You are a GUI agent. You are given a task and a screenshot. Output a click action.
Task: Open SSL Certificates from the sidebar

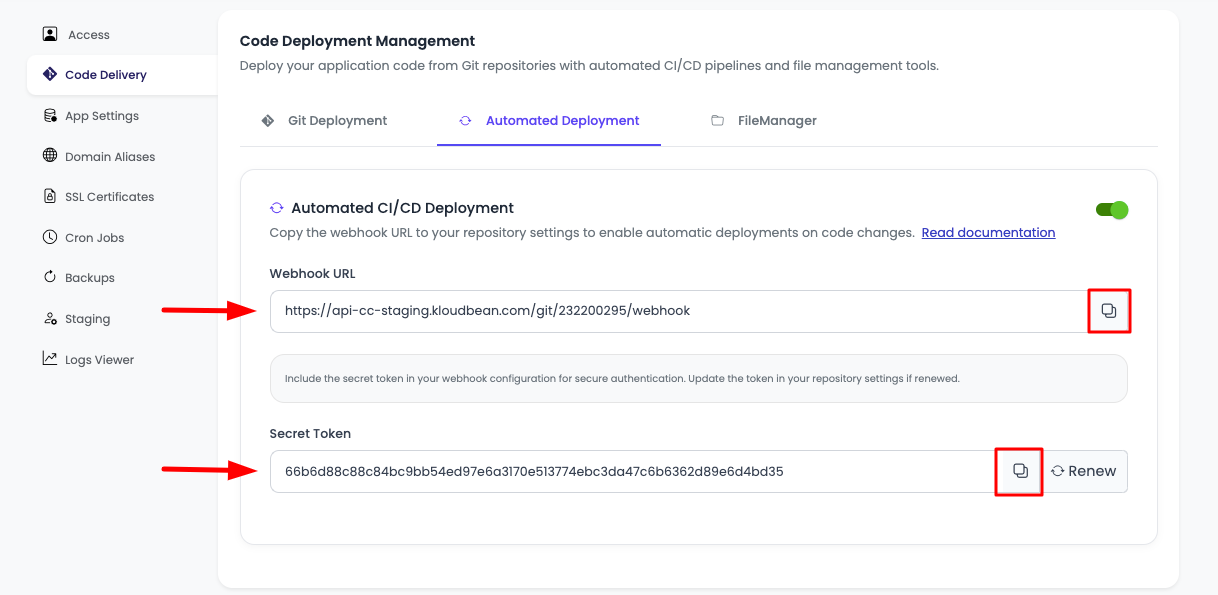click(x=110, y=196)
